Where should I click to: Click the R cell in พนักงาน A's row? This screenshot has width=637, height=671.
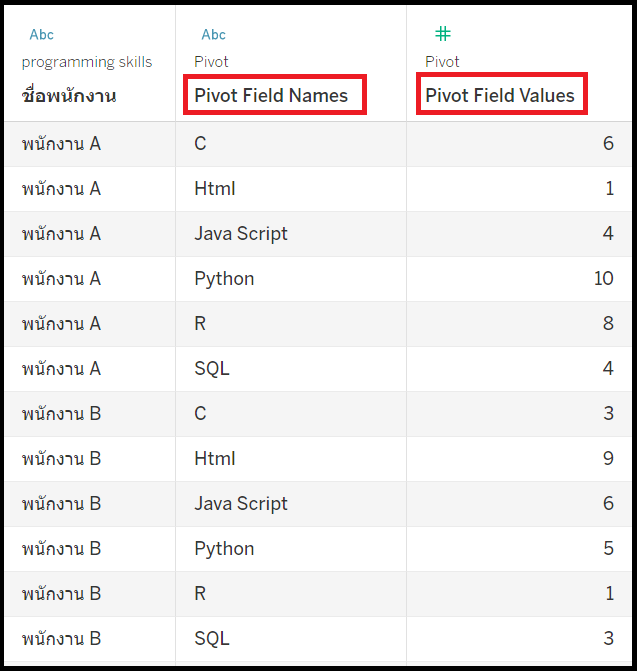(x=200, y=323)
